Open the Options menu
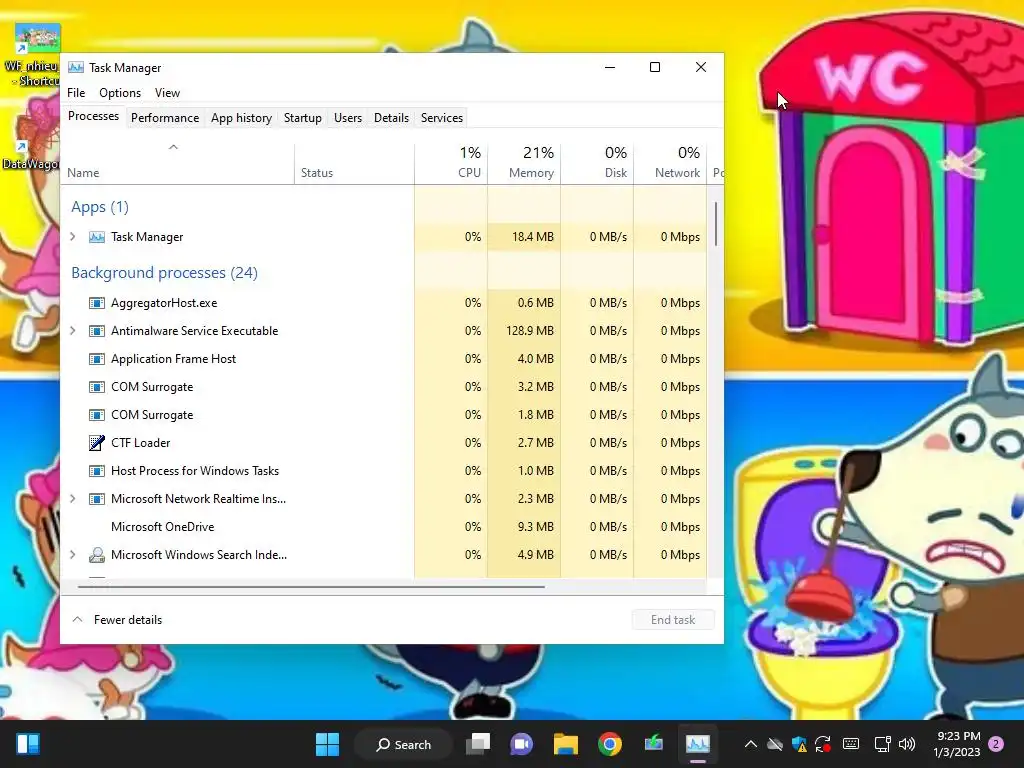This screenshot has height=768, width=1024. pyautogui.click(x=120, y=93)
